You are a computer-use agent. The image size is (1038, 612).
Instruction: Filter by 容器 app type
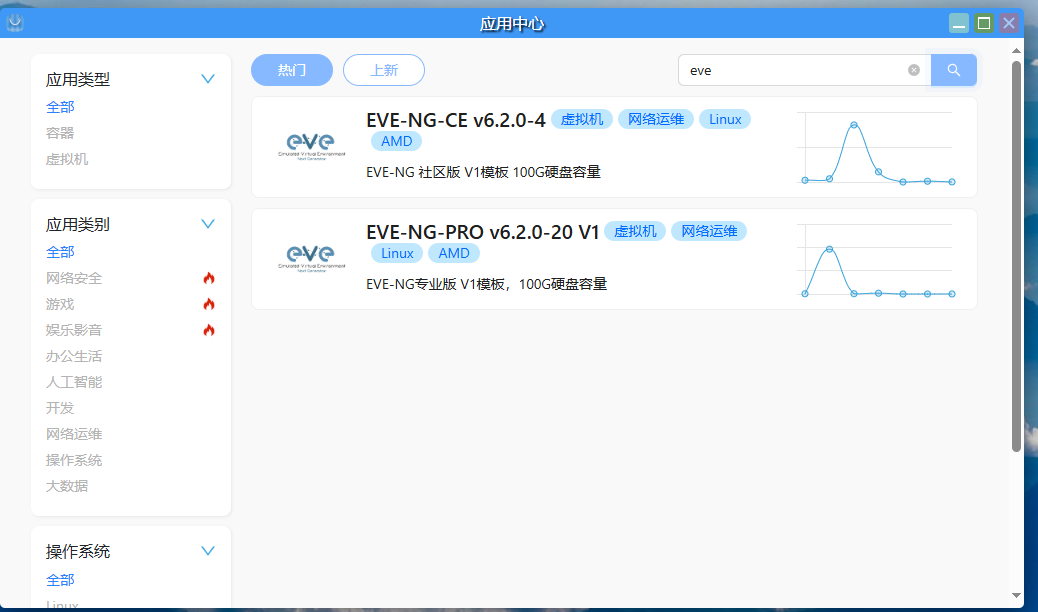click(x=60, y=133)
